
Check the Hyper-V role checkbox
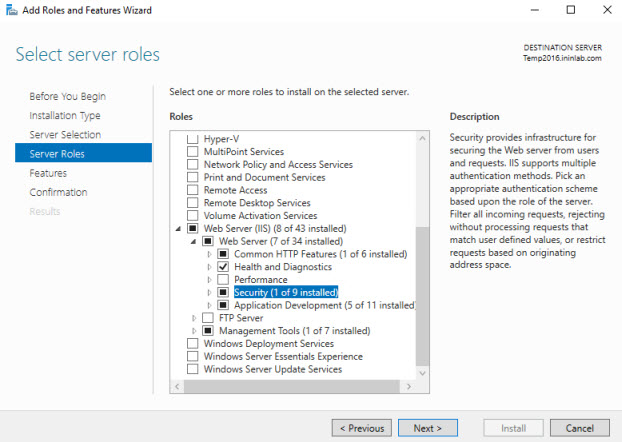193,138
